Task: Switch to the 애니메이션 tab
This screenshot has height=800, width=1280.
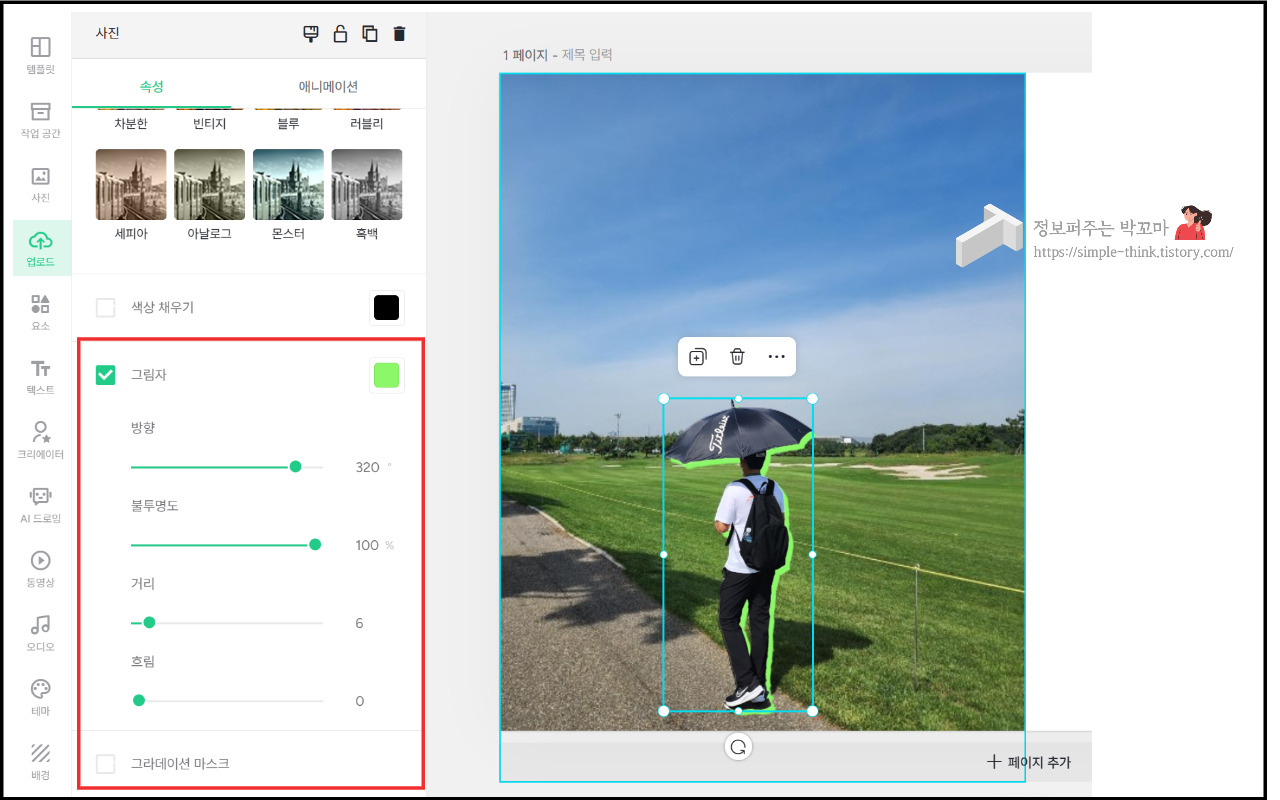Action: [x=328, y=87]
